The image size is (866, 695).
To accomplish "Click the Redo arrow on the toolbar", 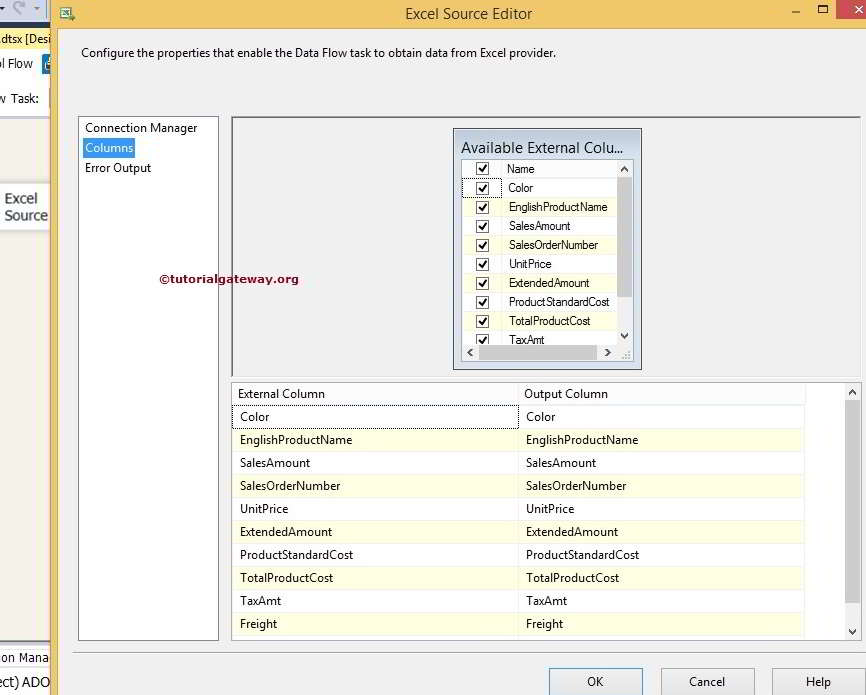I will coord(17,7).
